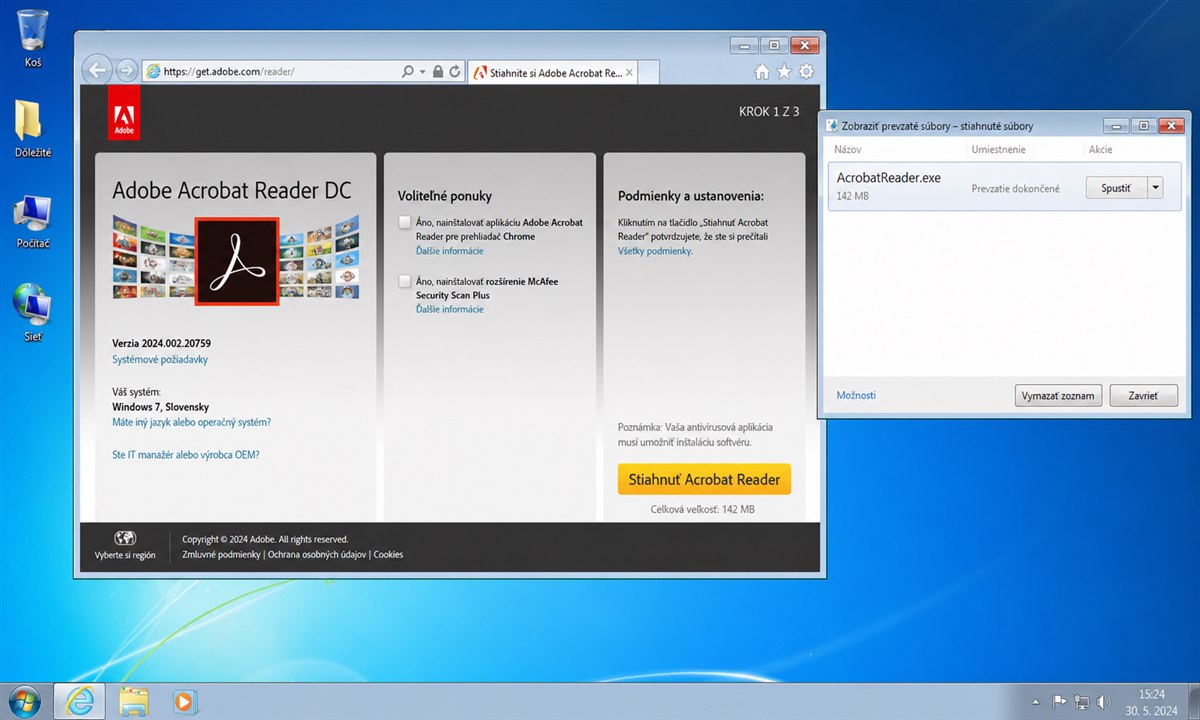Click the lock security icon in address bar

(x=438, y=72)
